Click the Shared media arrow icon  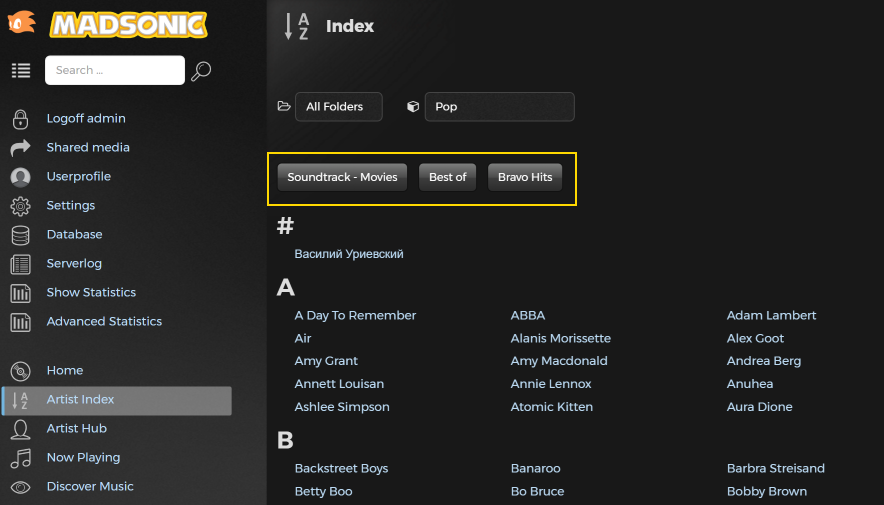[x=20, y=148]
